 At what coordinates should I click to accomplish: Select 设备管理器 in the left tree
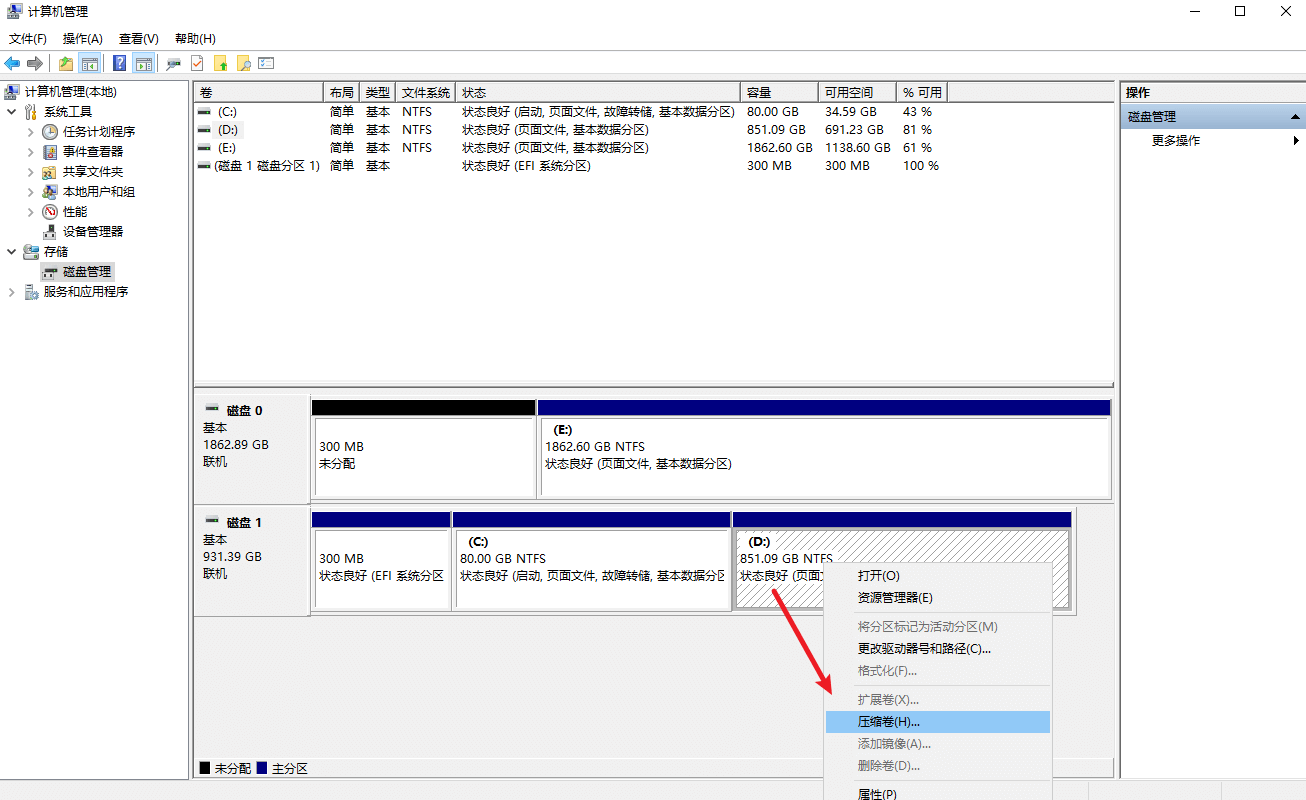pyautogui.click(x=93, y=232)
